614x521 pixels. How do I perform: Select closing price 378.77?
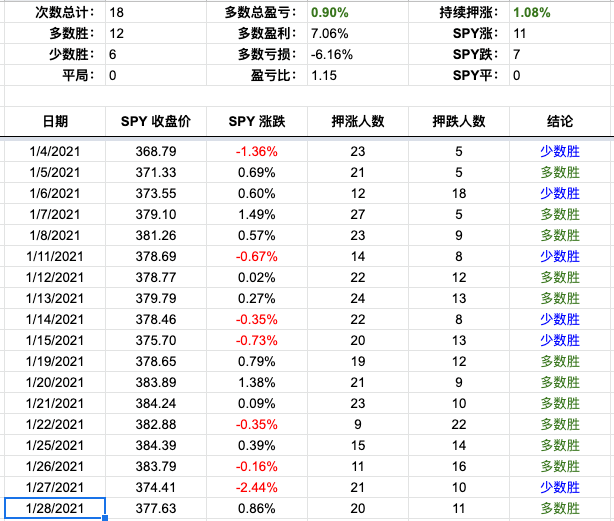point(156,277)
